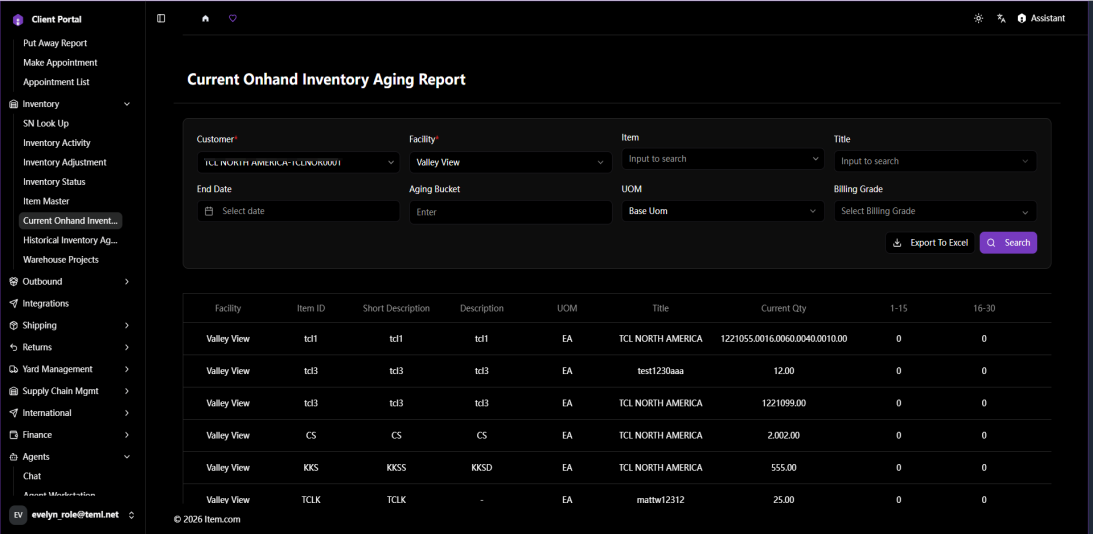
Task: Expand the Outbound menu chevron
Action: tap(127, 282)
